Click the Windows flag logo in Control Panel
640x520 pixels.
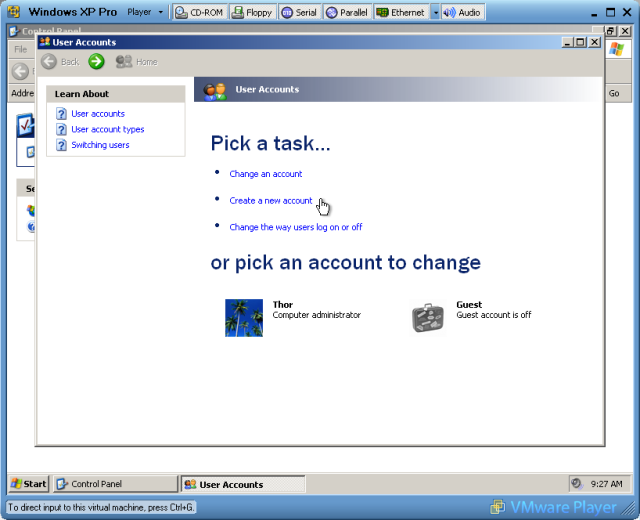pos(616,49)
